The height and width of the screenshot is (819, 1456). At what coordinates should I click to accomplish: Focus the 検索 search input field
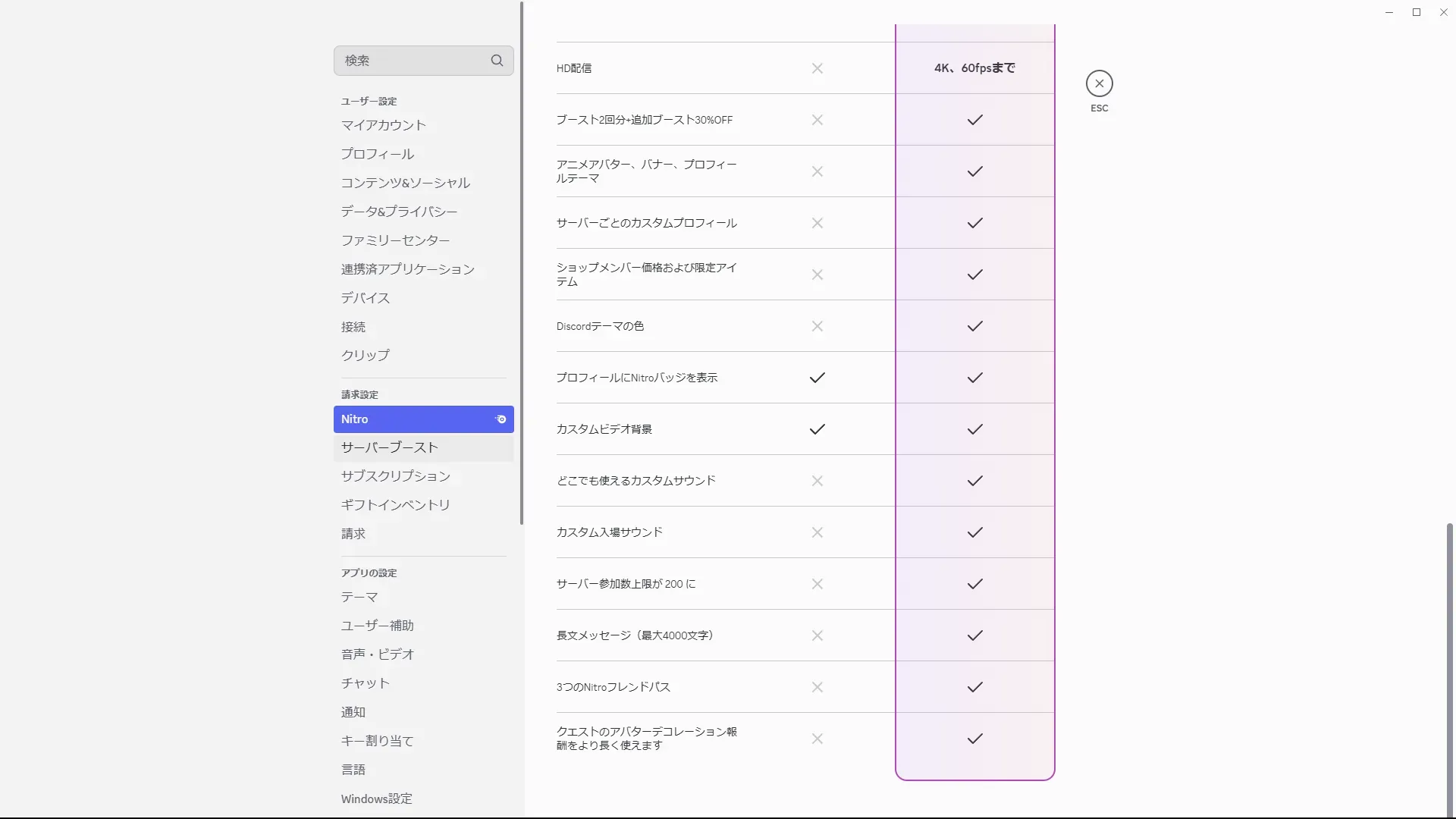409,61
